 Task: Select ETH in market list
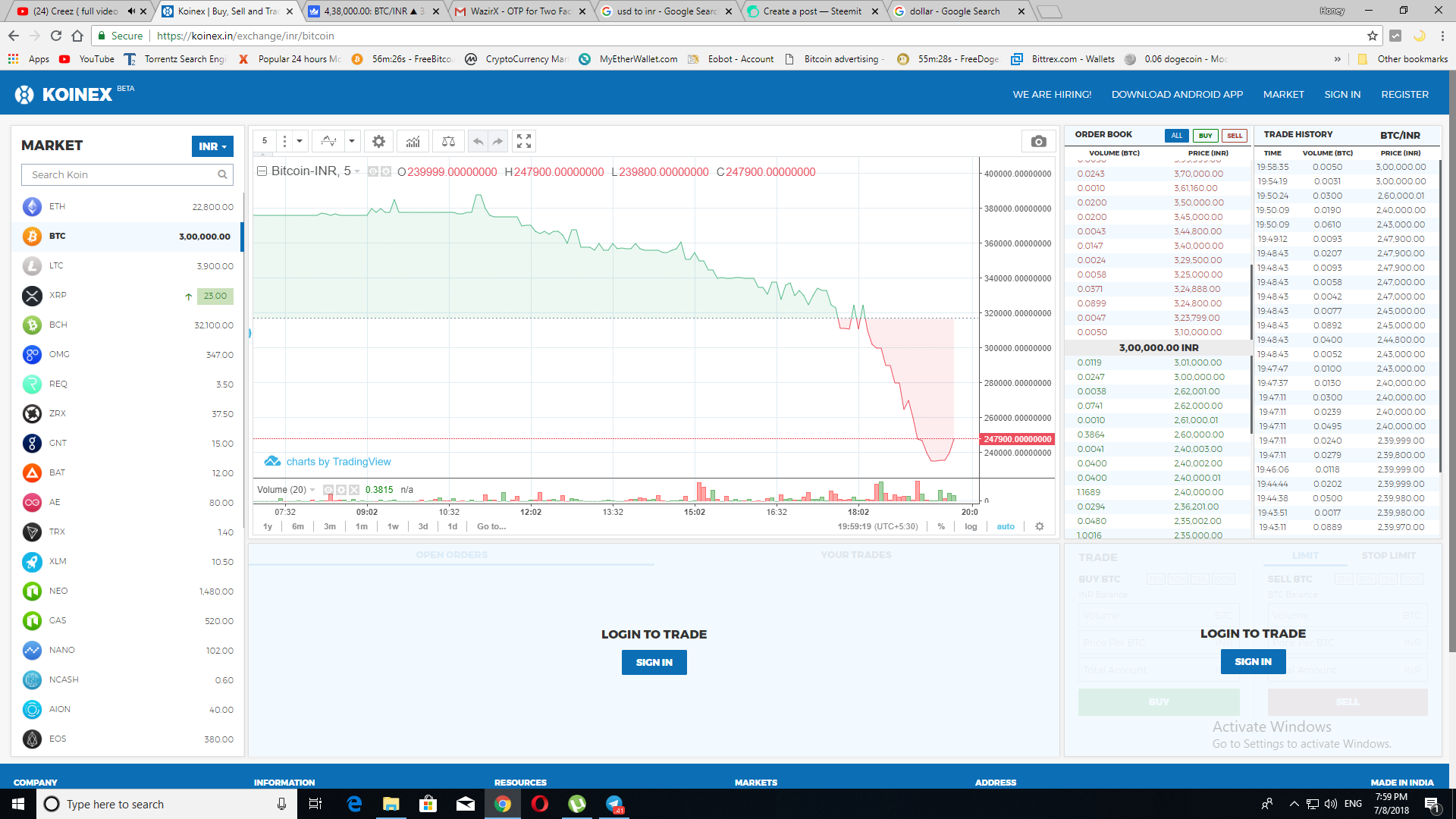click(x=127, y=206)
